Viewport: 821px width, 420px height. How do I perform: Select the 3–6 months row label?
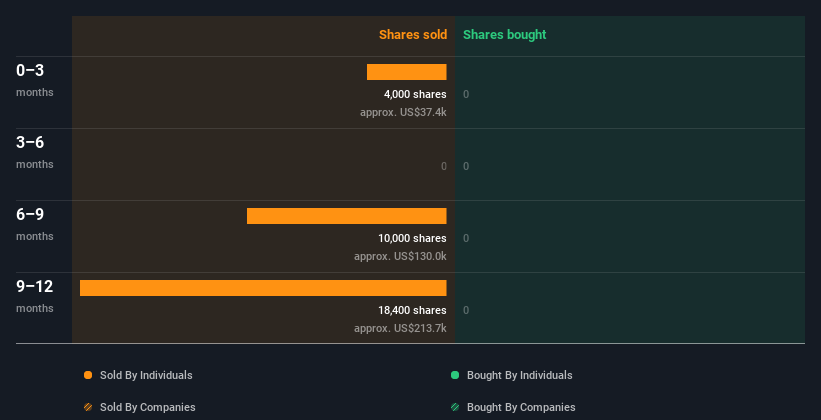(x=31, y=142)
